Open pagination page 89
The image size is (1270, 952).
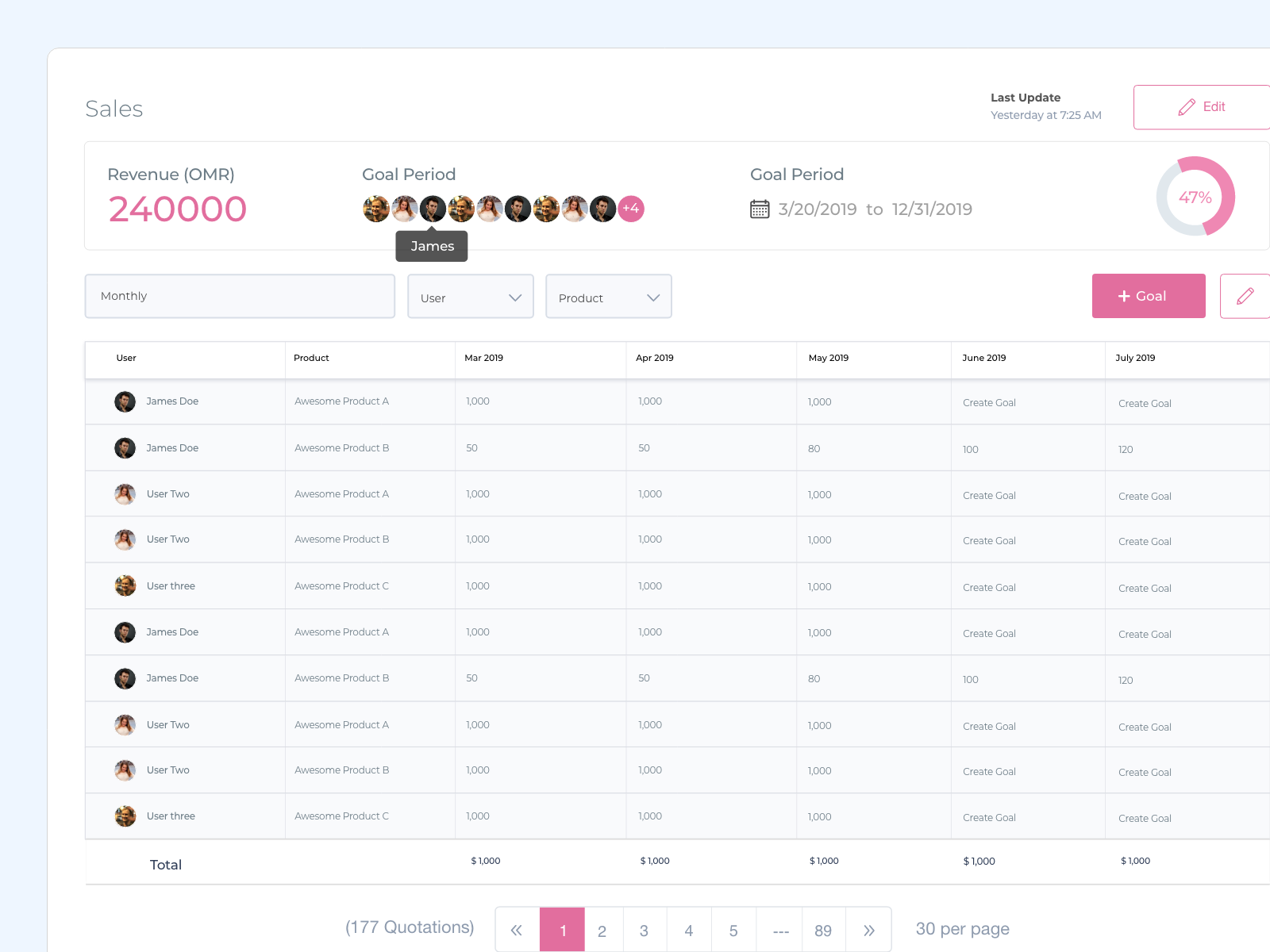coord(823,929)
